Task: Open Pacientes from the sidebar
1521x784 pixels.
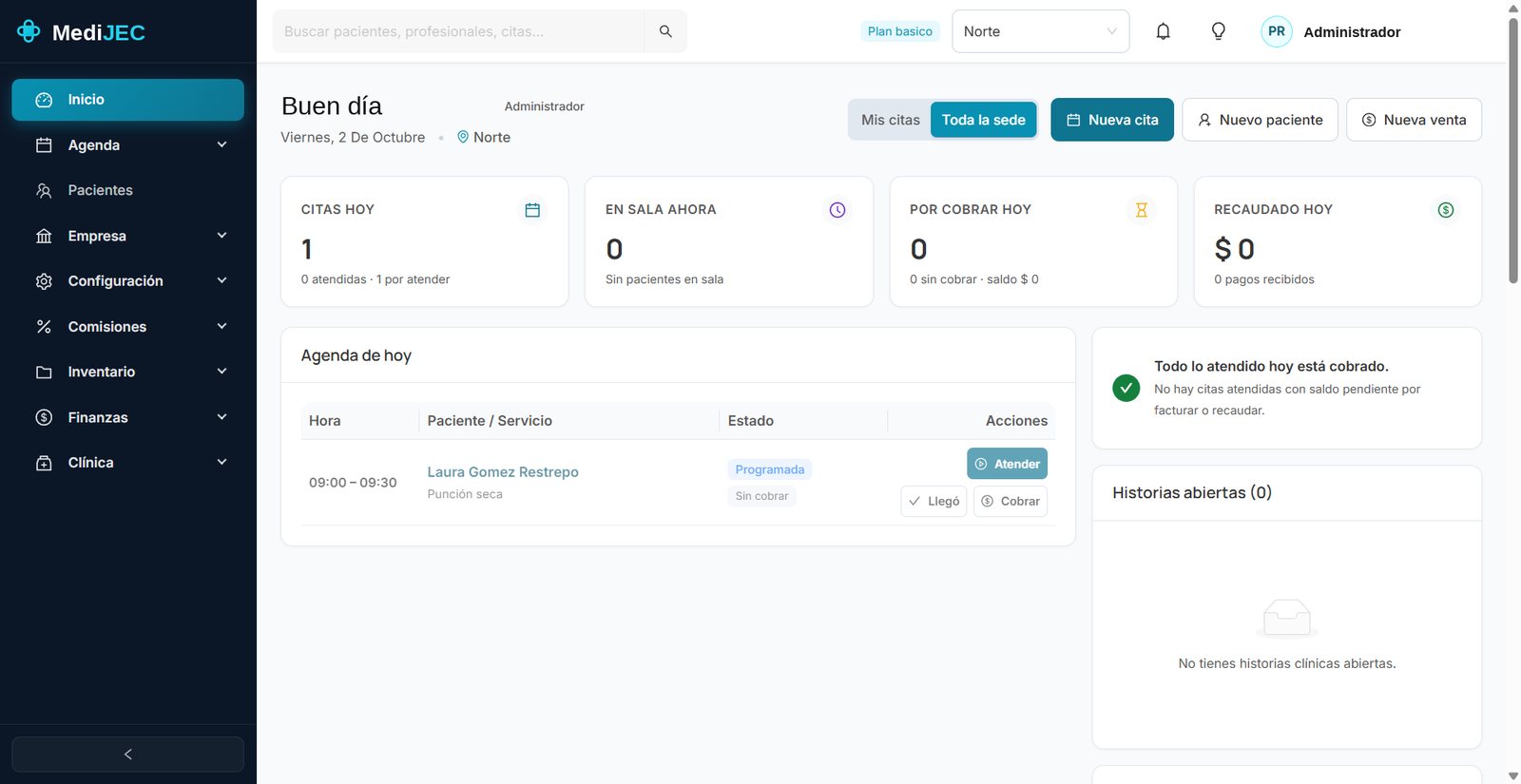Action: [x=127, y=190]
